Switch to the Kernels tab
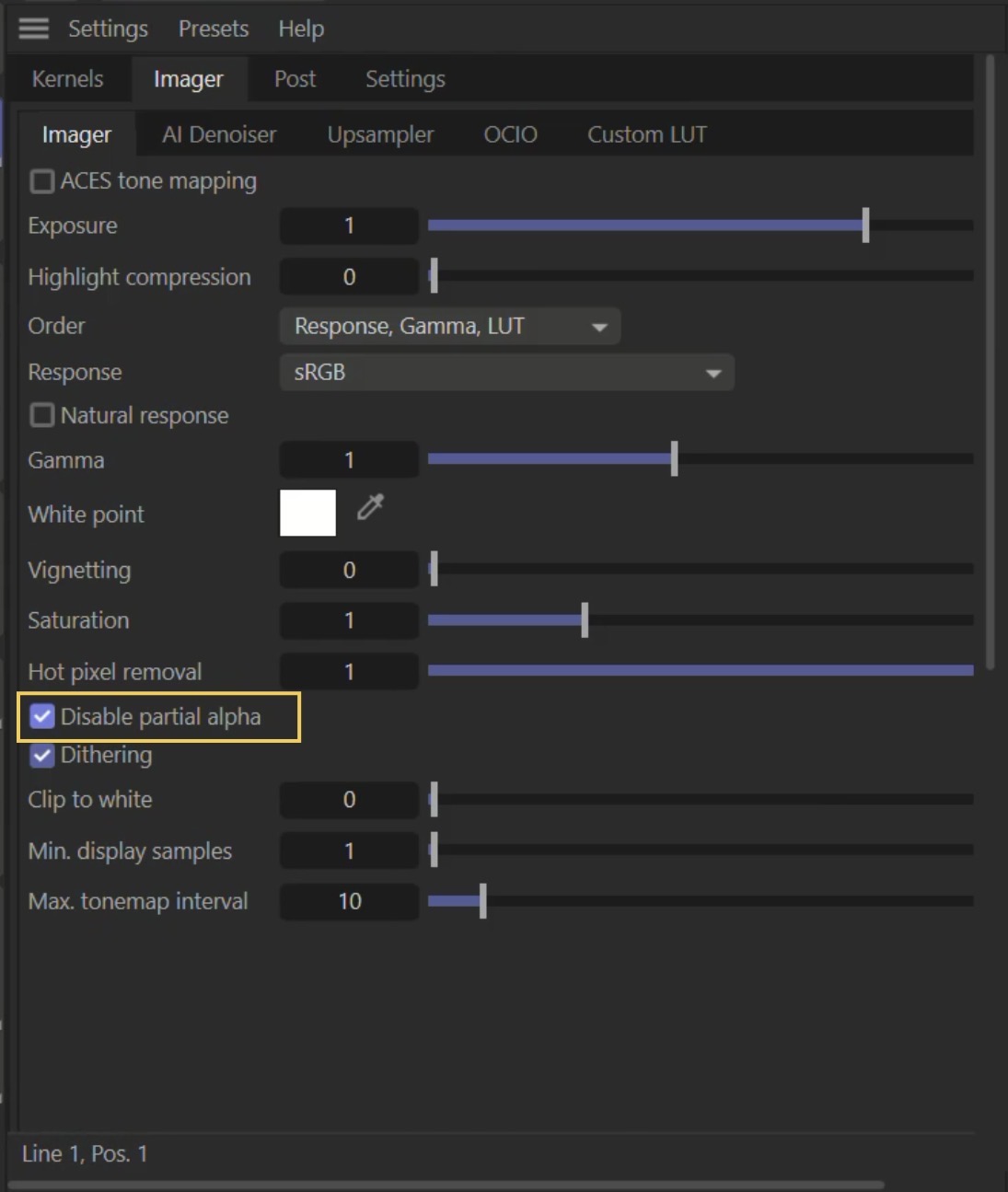 [x=67, y=79]
